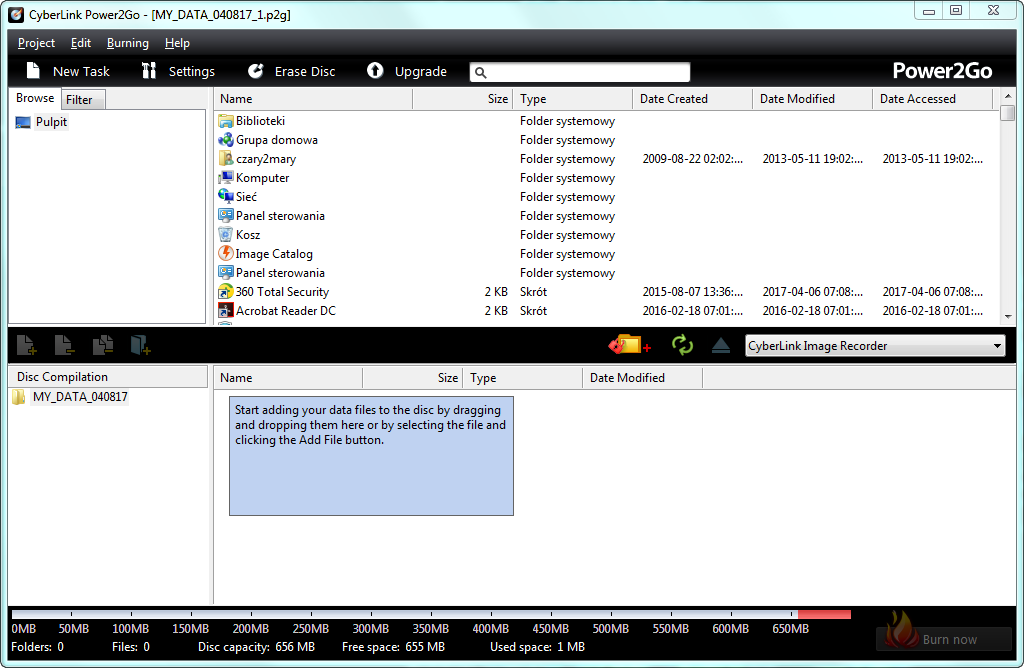This screenshot has height=668, width=1024.
Task: Click the Sieć network icon
Action: pyautogui.click(x=225, y=197)
